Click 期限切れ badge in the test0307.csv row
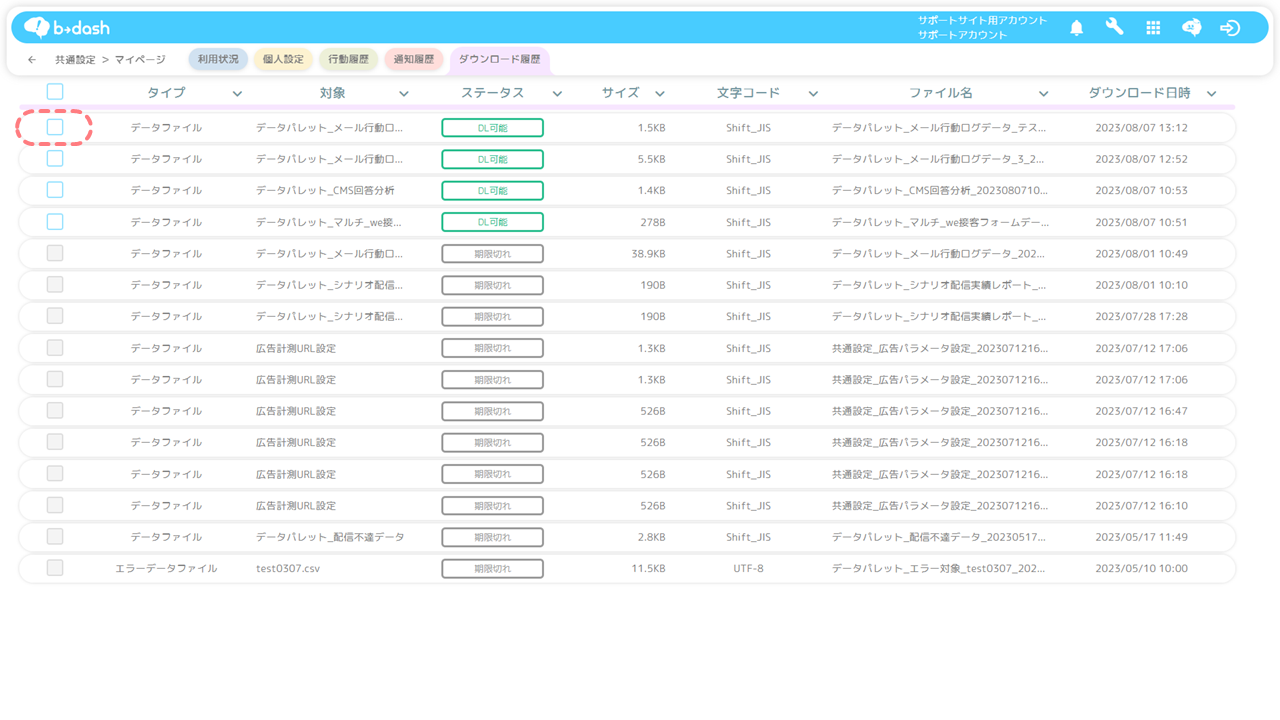Viewport: 1280px width, 720px height. (x=492, y=568)
